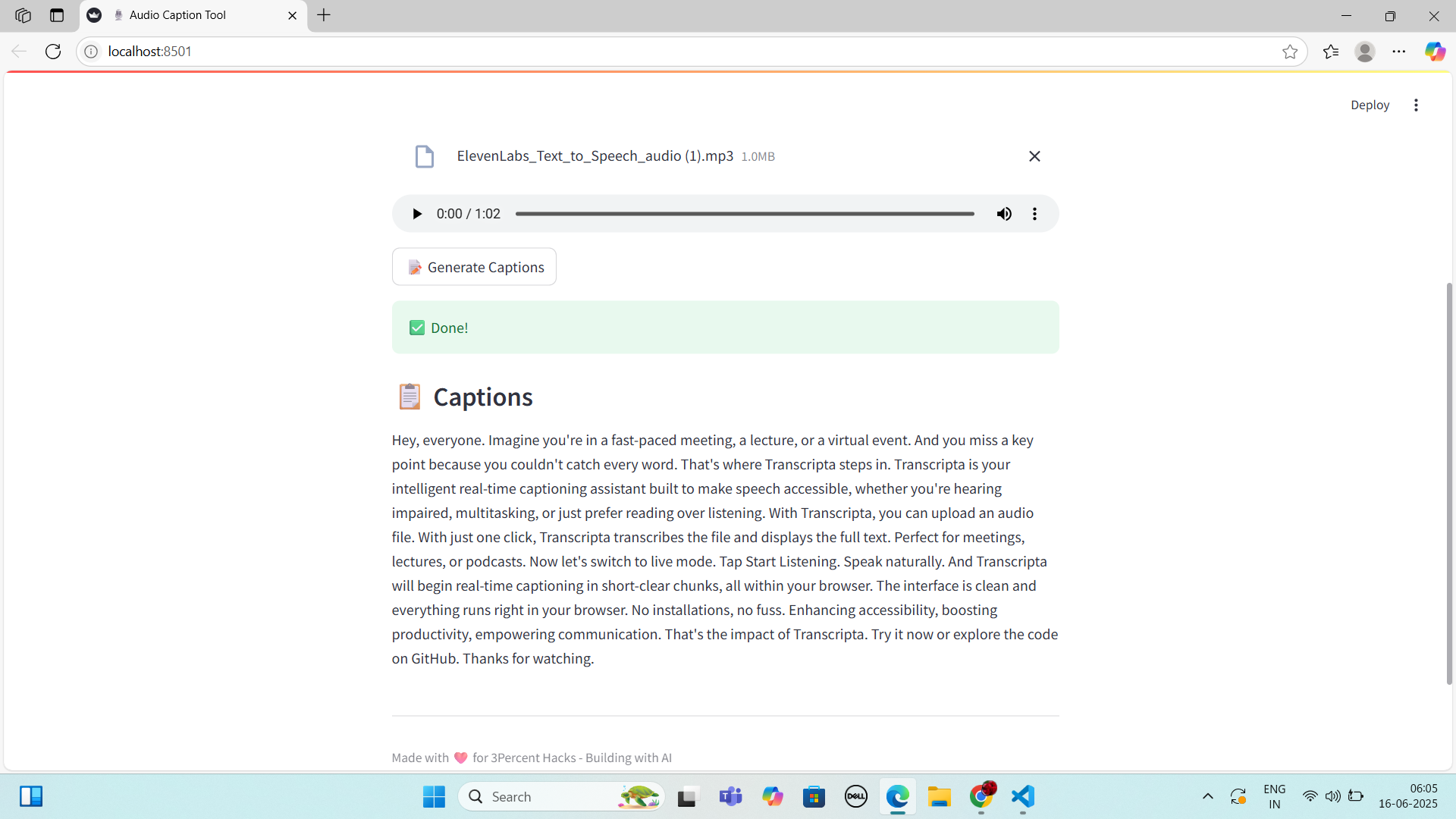Open the browser Favorites list
This screenshot has height=819, width=1456.
pos(1331,52)
